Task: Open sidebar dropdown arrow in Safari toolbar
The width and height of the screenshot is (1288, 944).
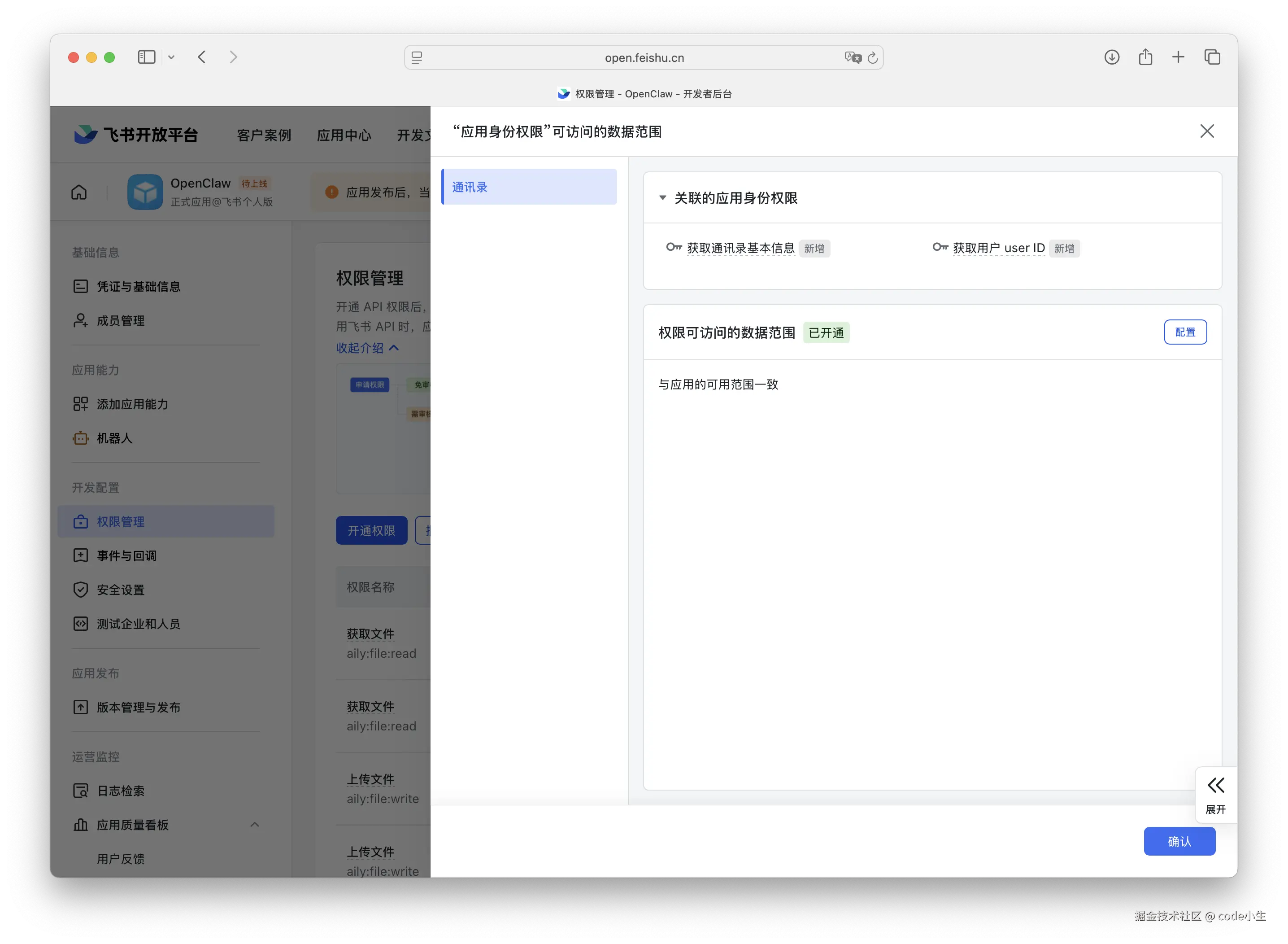Action: [171, 57]
